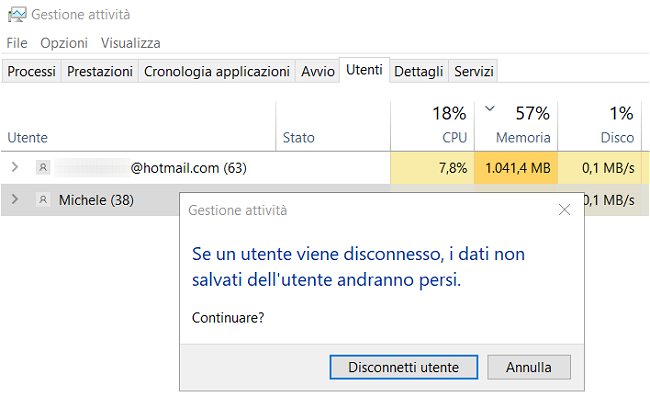The width and height of the screenshot is (650, 408).
Task: Switch to the Prestazioni tab
Action: click(100, 71)
